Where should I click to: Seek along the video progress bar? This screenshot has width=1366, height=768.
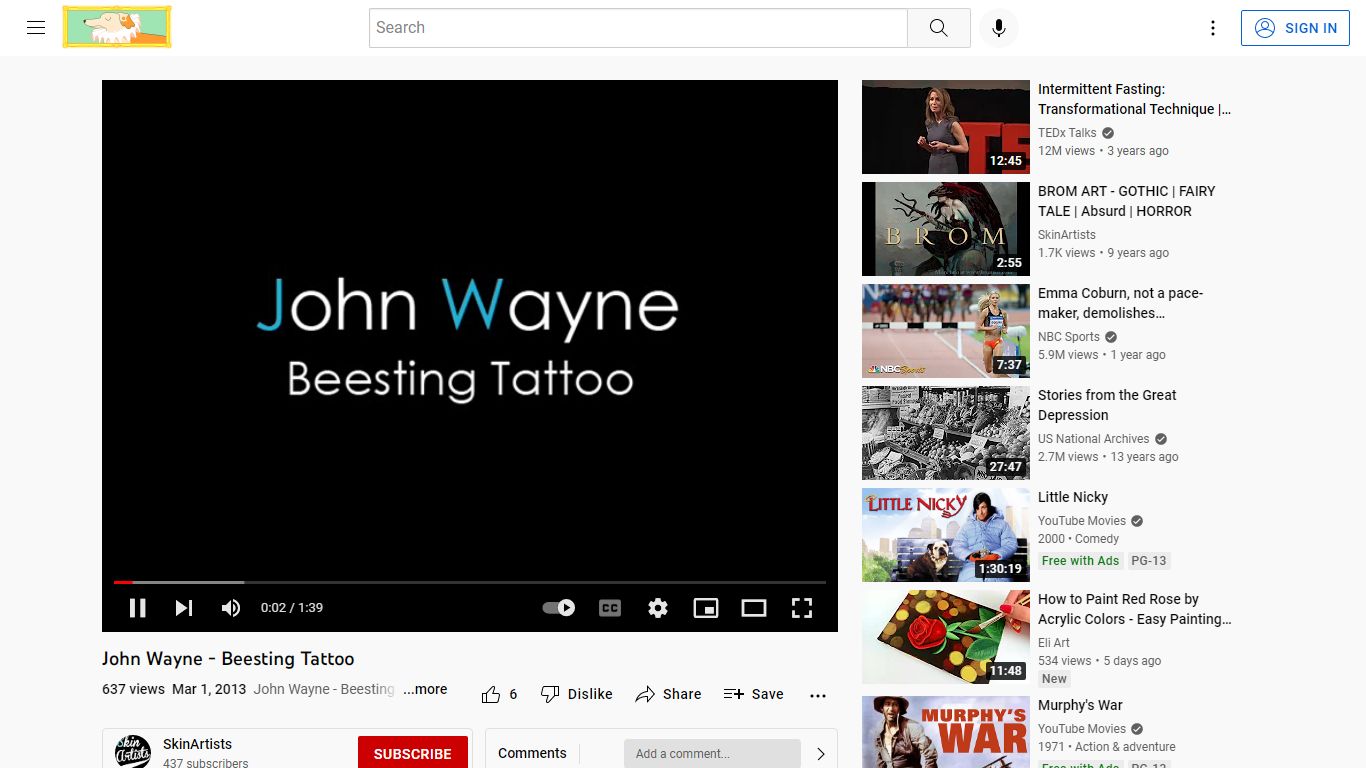point(470,582)
